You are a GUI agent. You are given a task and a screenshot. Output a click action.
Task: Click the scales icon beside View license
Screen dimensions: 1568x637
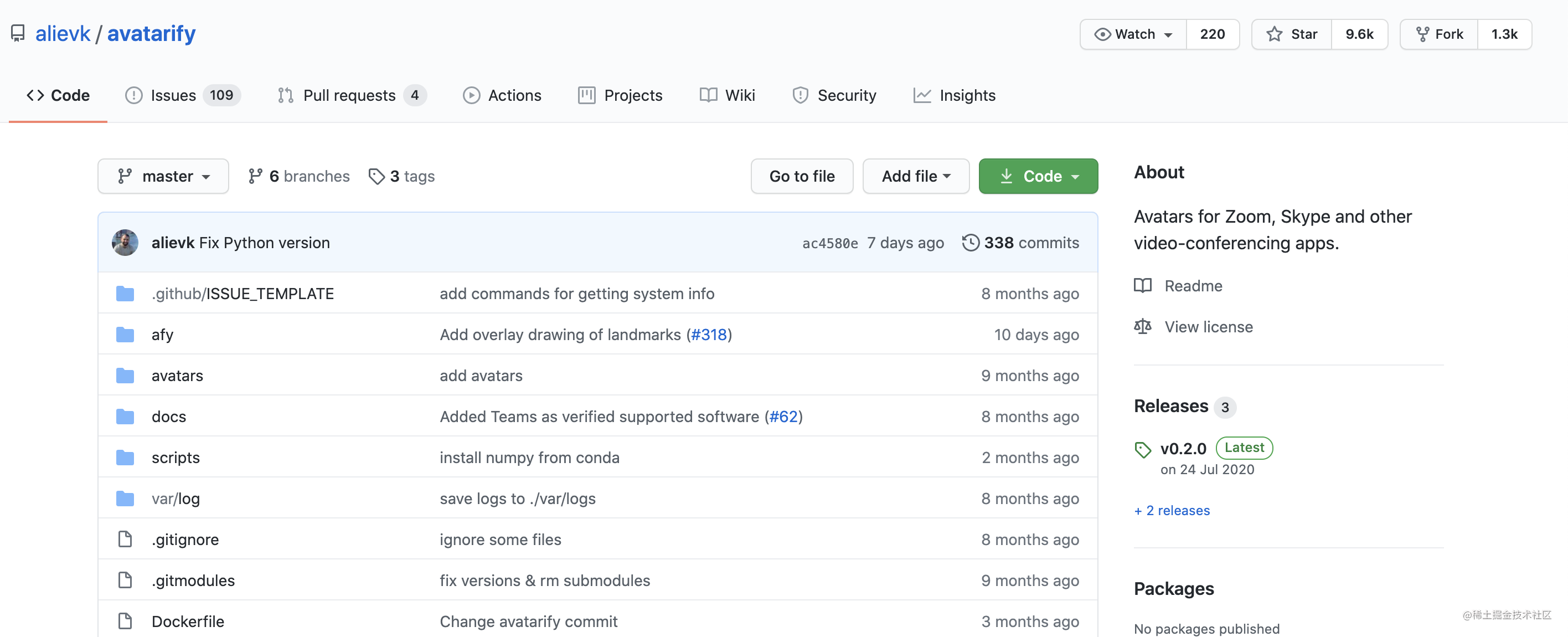click(1143, 327)
